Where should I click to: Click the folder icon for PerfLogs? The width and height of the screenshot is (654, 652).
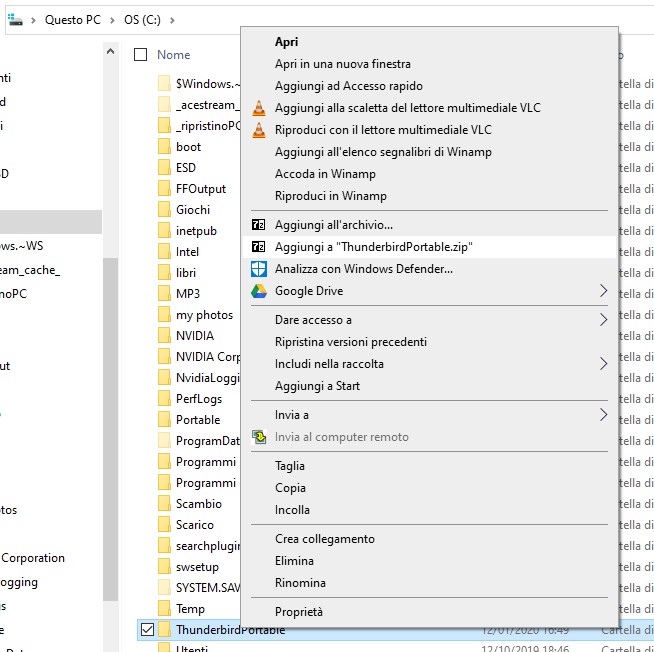164,398
